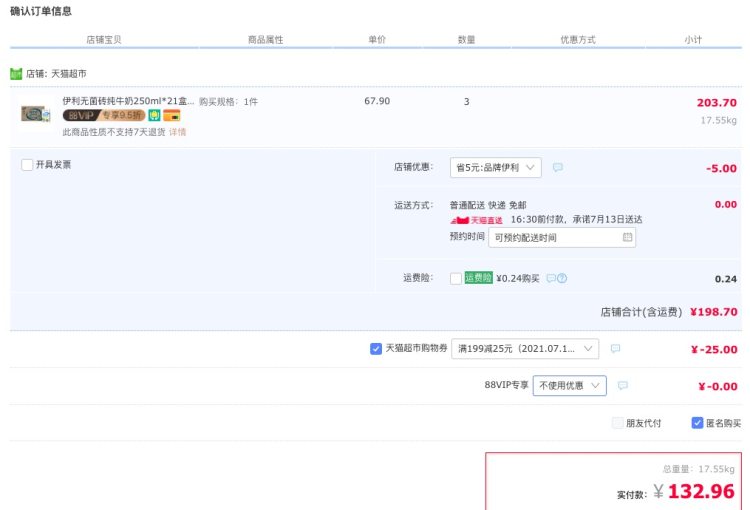Click the 商品属性 column header
The height and width of the screenshot is (510, 750).
point(265,40)
